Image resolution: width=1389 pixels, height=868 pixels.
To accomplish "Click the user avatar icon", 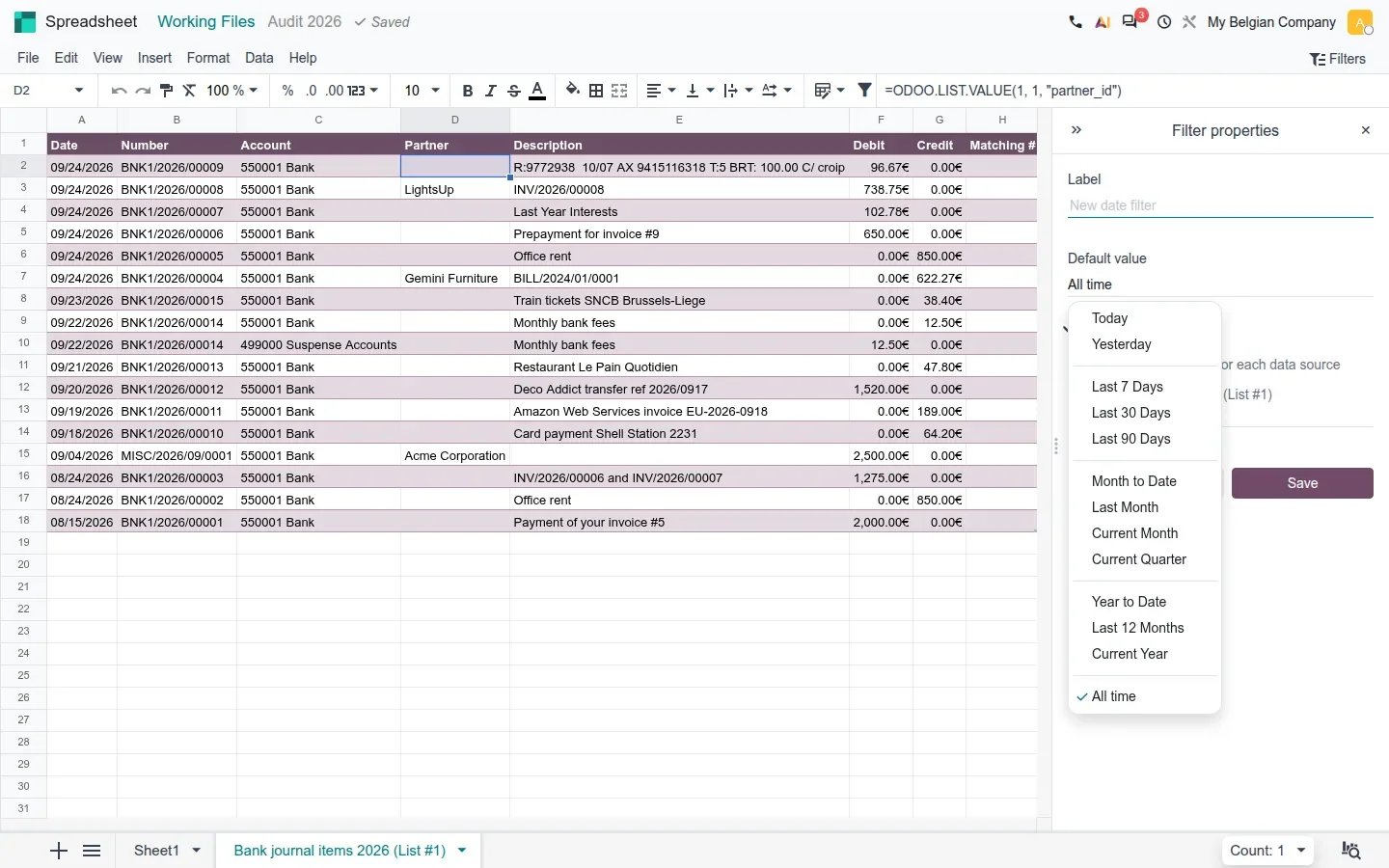I will point(1360,21).
